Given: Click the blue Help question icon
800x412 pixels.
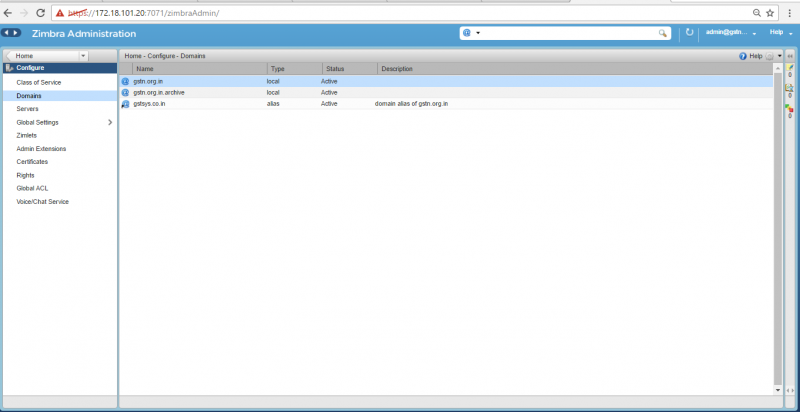Looking at the screenshot, I should coord(743,56).
